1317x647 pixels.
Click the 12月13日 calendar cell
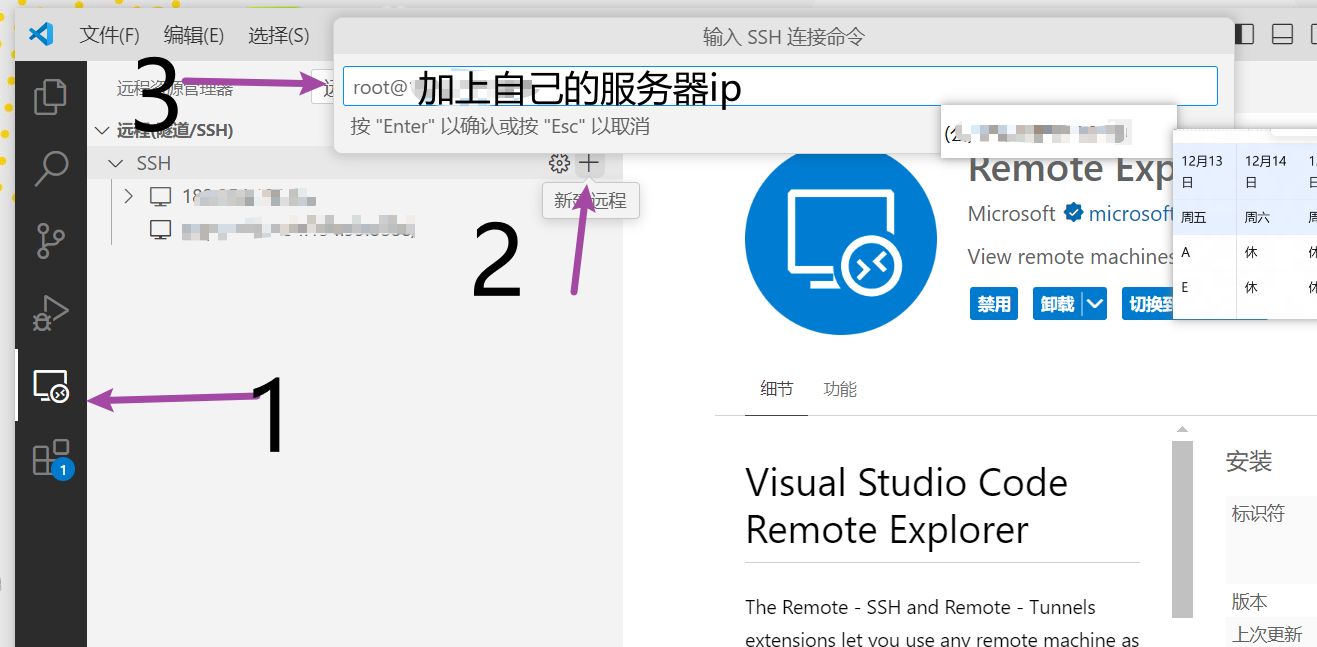tap(1203, 172)
